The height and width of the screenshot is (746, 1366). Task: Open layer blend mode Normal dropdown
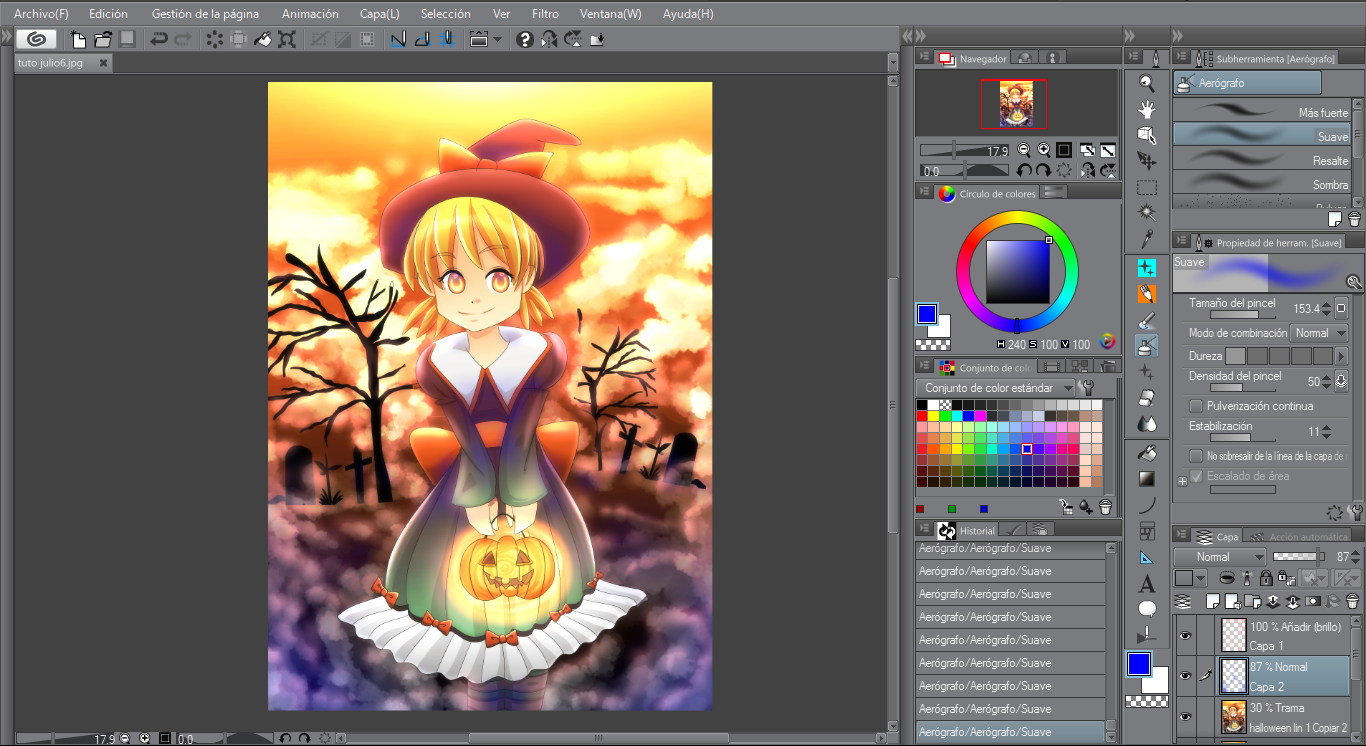[1220, 557]
